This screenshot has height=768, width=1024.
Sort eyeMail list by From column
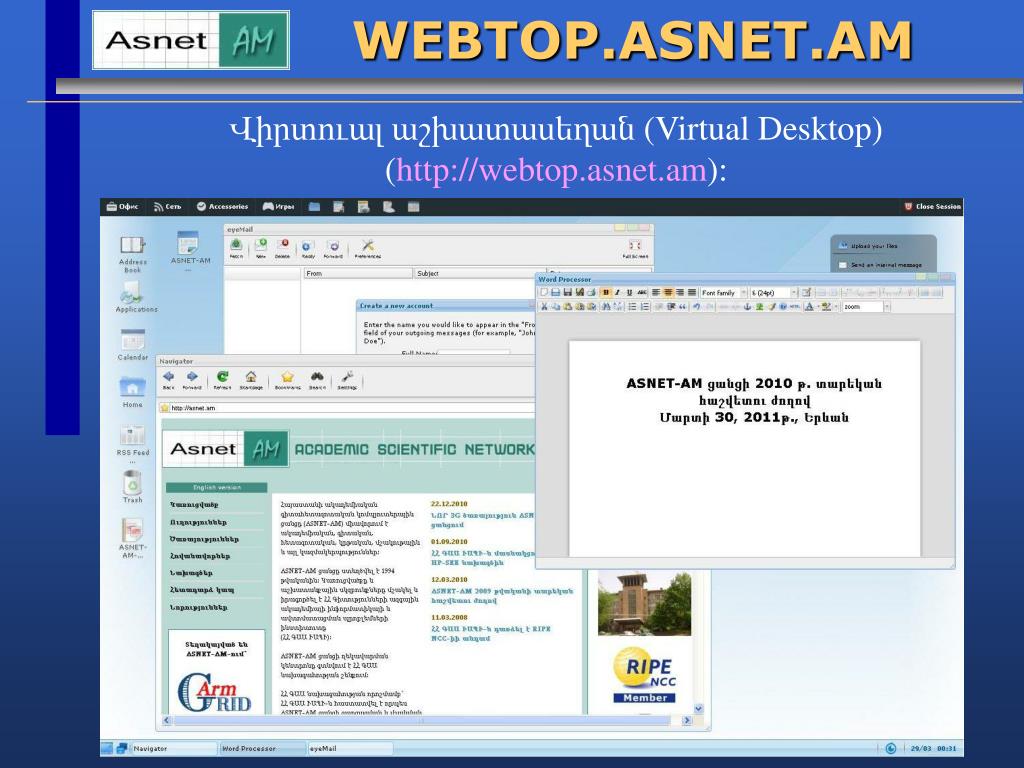point(358,274)
